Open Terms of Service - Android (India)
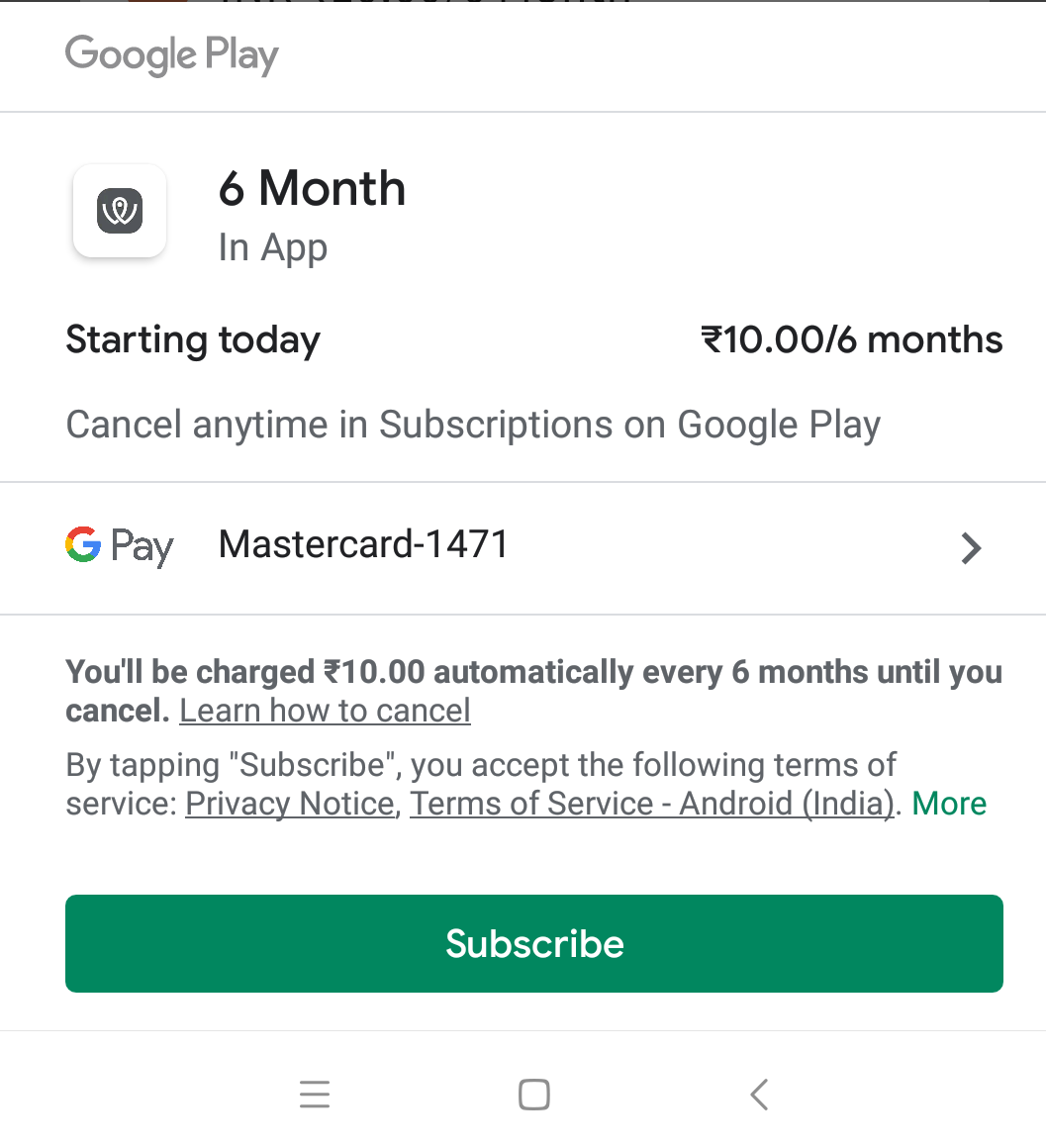The image size is (1046, 1148). (652, 804)
